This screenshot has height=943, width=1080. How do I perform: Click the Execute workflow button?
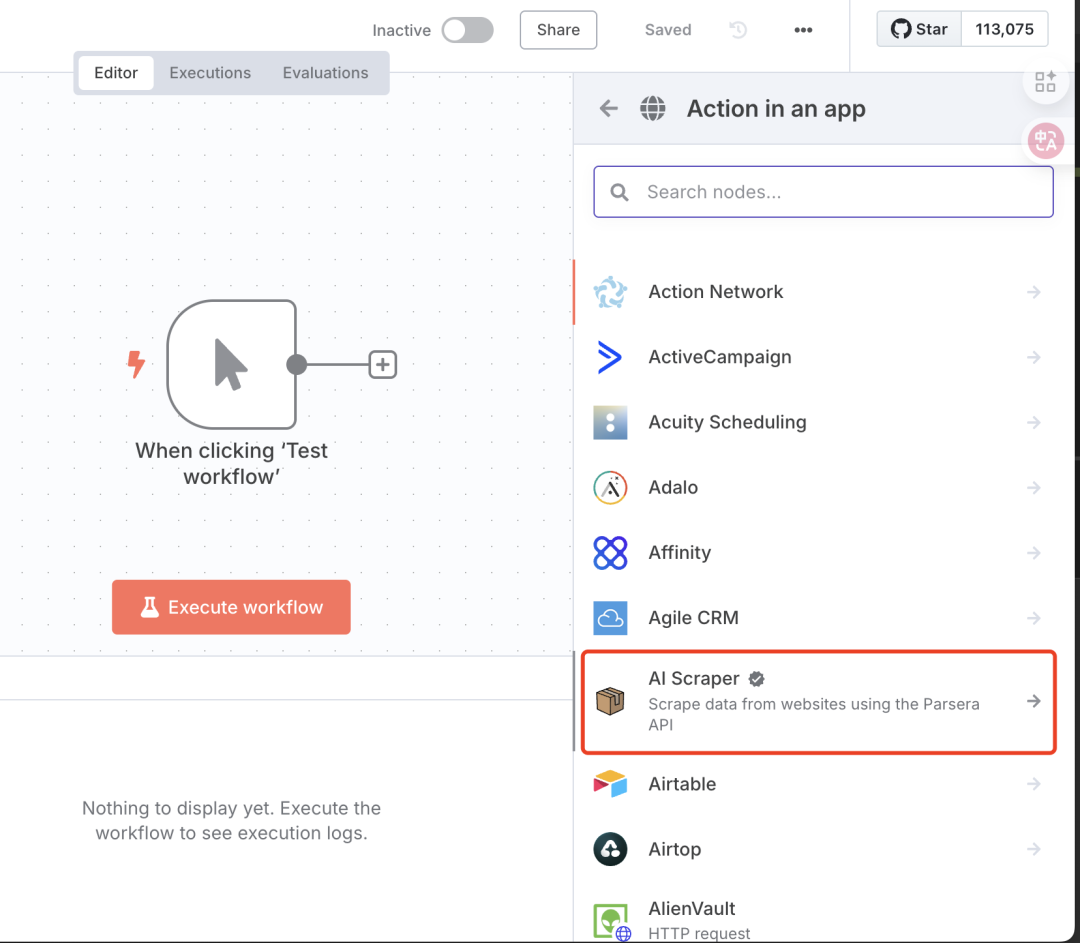231,607
